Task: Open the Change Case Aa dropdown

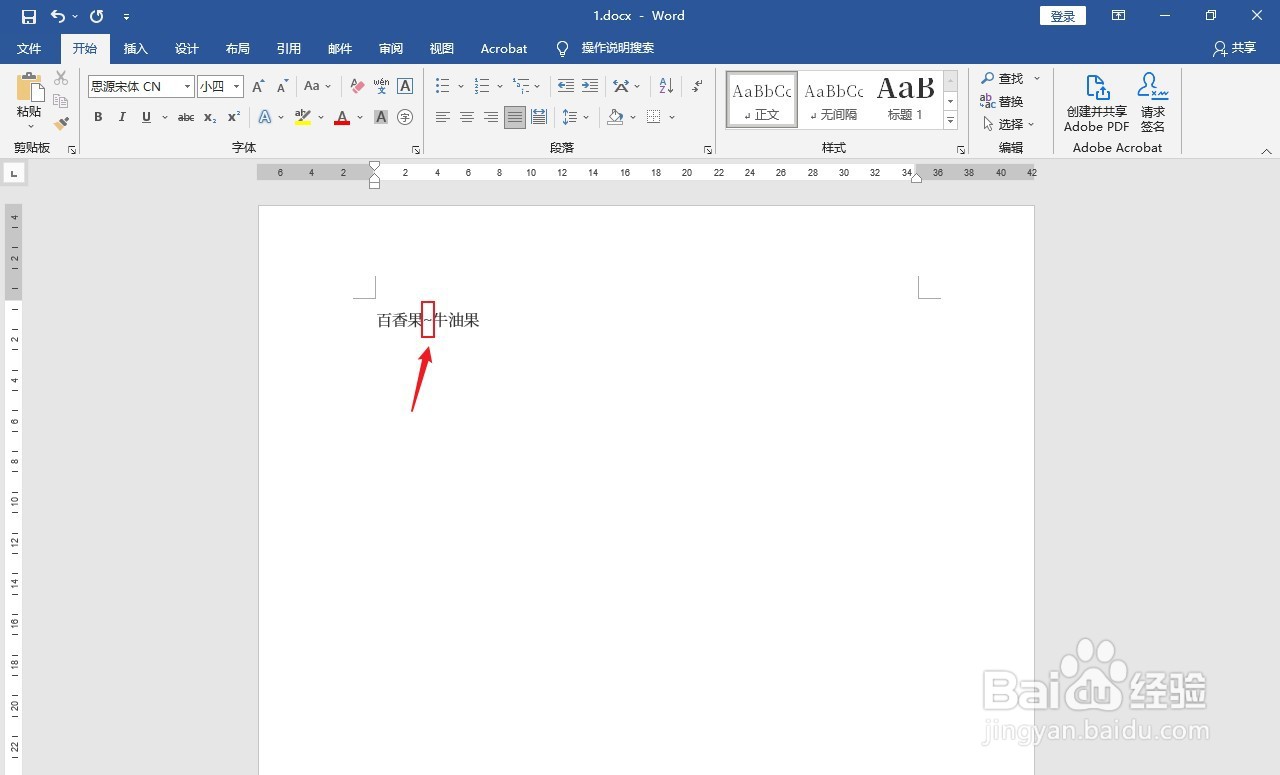Action: coord(317,86)
